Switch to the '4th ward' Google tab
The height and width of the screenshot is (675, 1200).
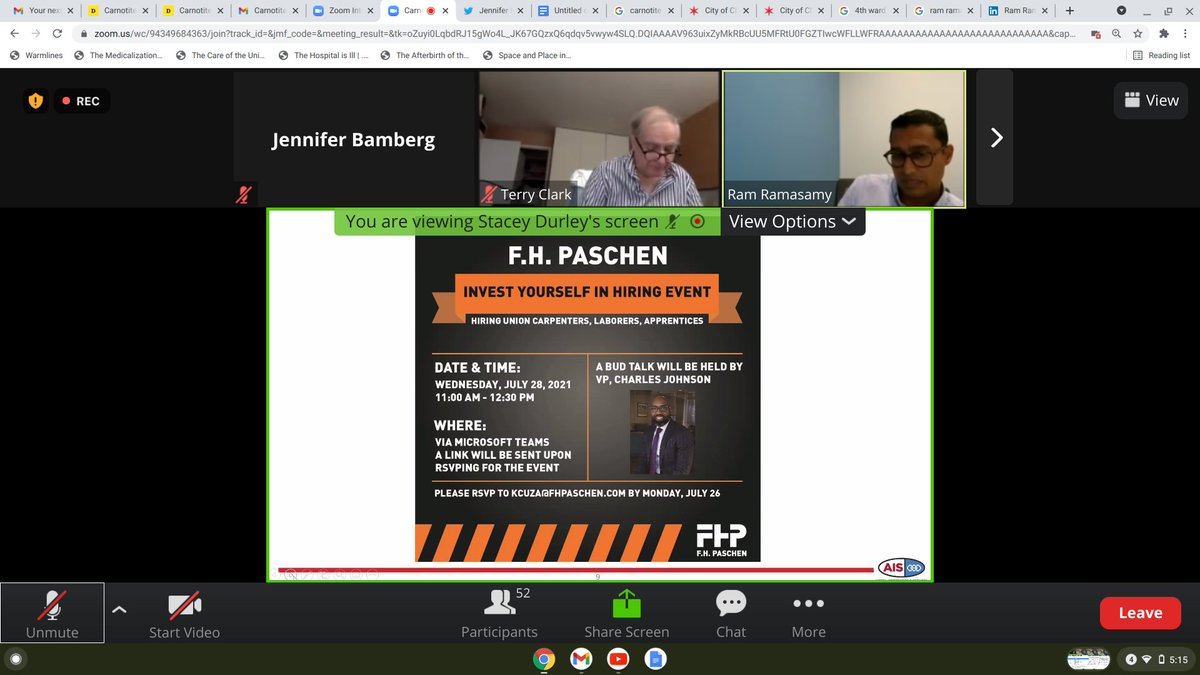click(868, 11)
